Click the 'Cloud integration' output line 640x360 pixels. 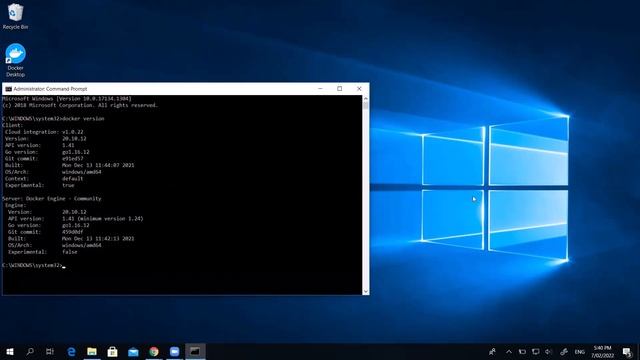[x=44, y=132]
